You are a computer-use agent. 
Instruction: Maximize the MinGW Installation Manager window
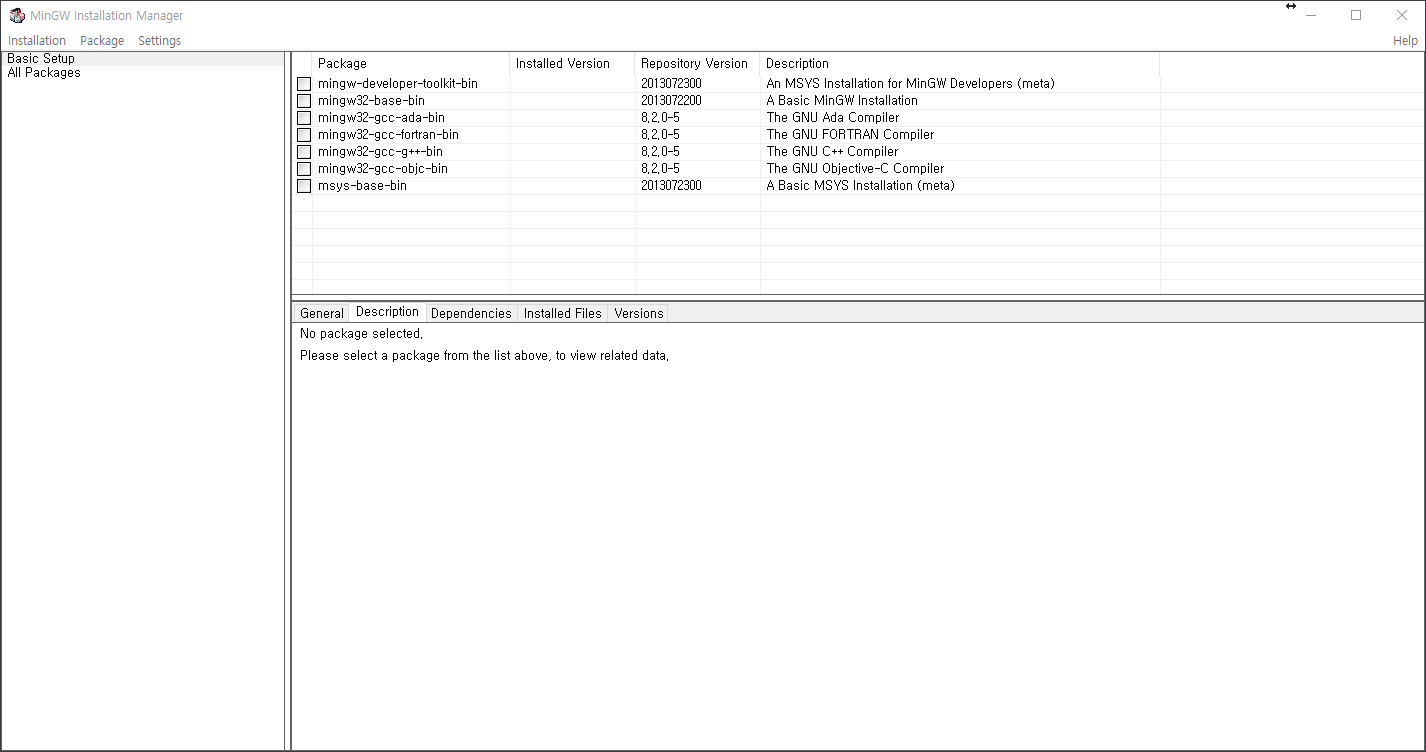click(x=1356, y=15)
